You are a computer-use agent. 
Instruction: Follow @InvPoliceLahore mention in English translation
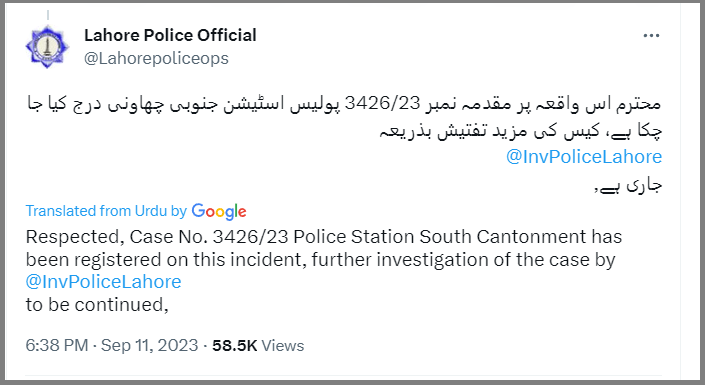pyautogui.click(x=104, y=282)
